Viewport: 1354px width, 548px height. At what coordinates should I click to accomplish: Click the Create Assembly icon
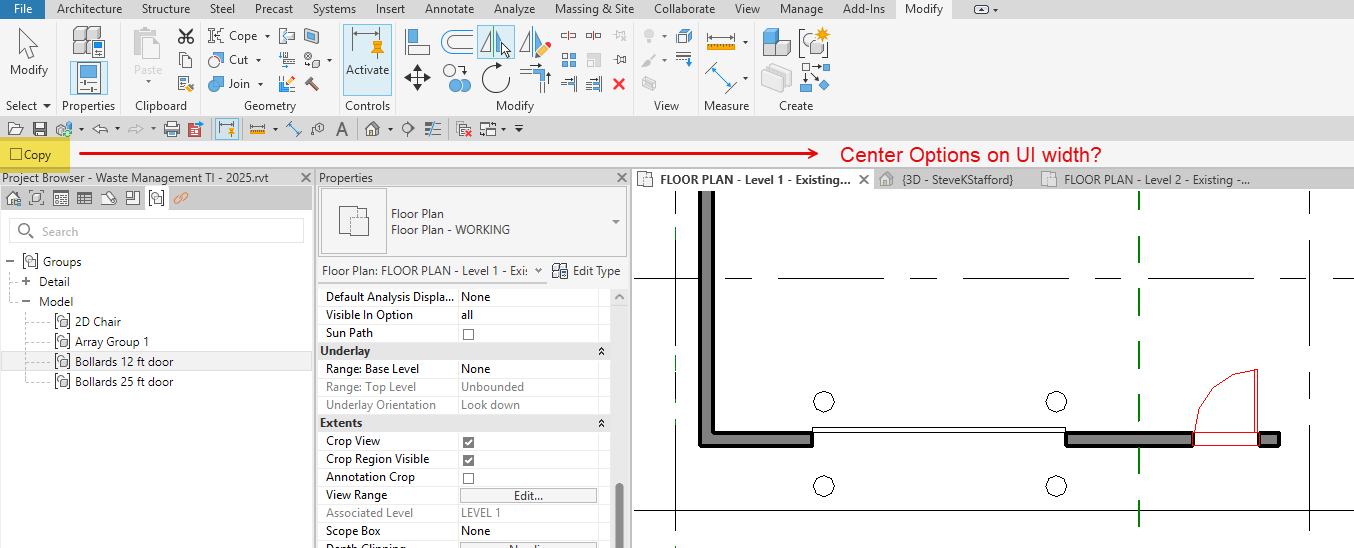[777, 42]
